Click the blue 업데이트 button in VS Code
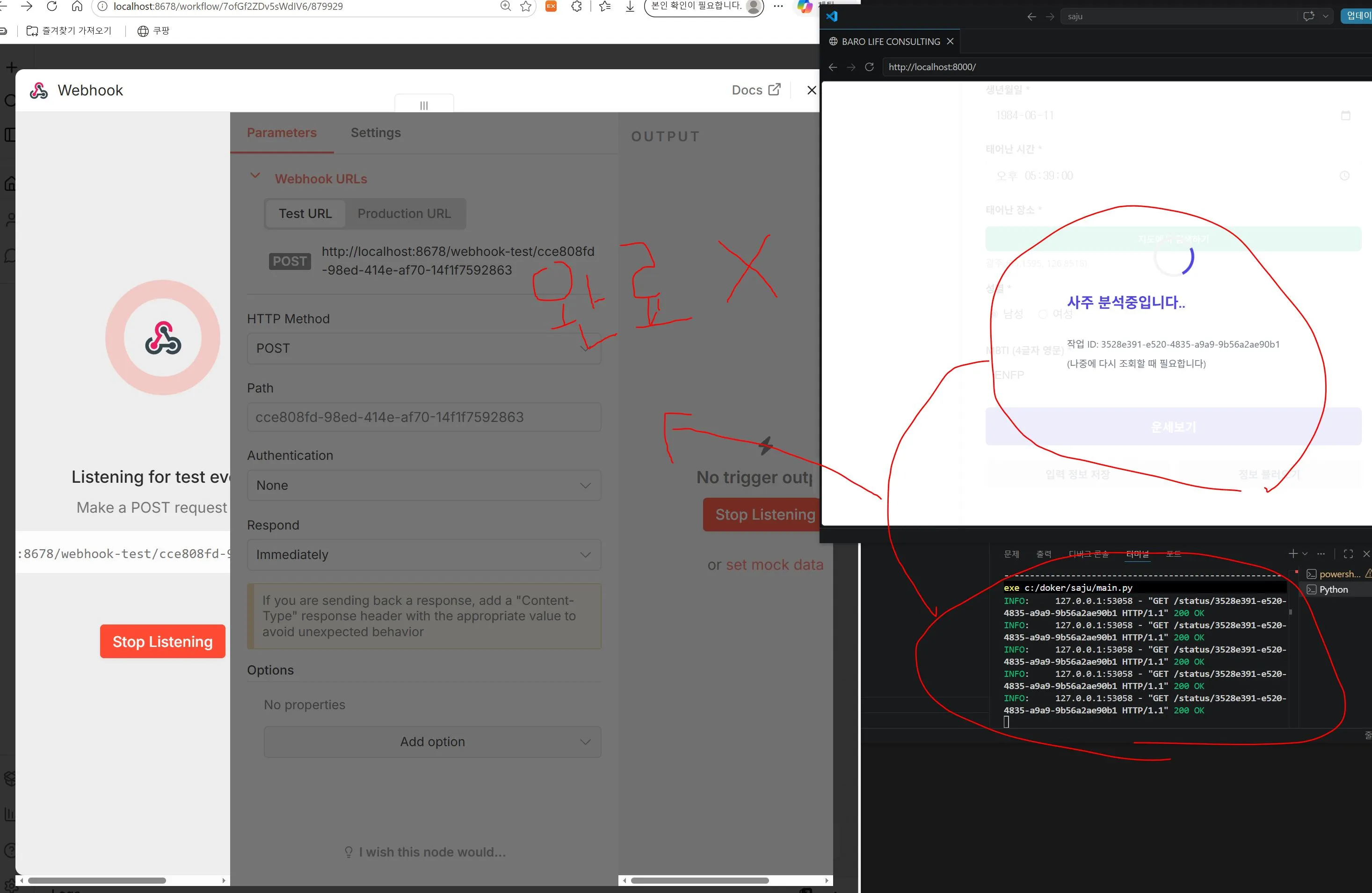1372x893 pixels. click(1357, 15)
